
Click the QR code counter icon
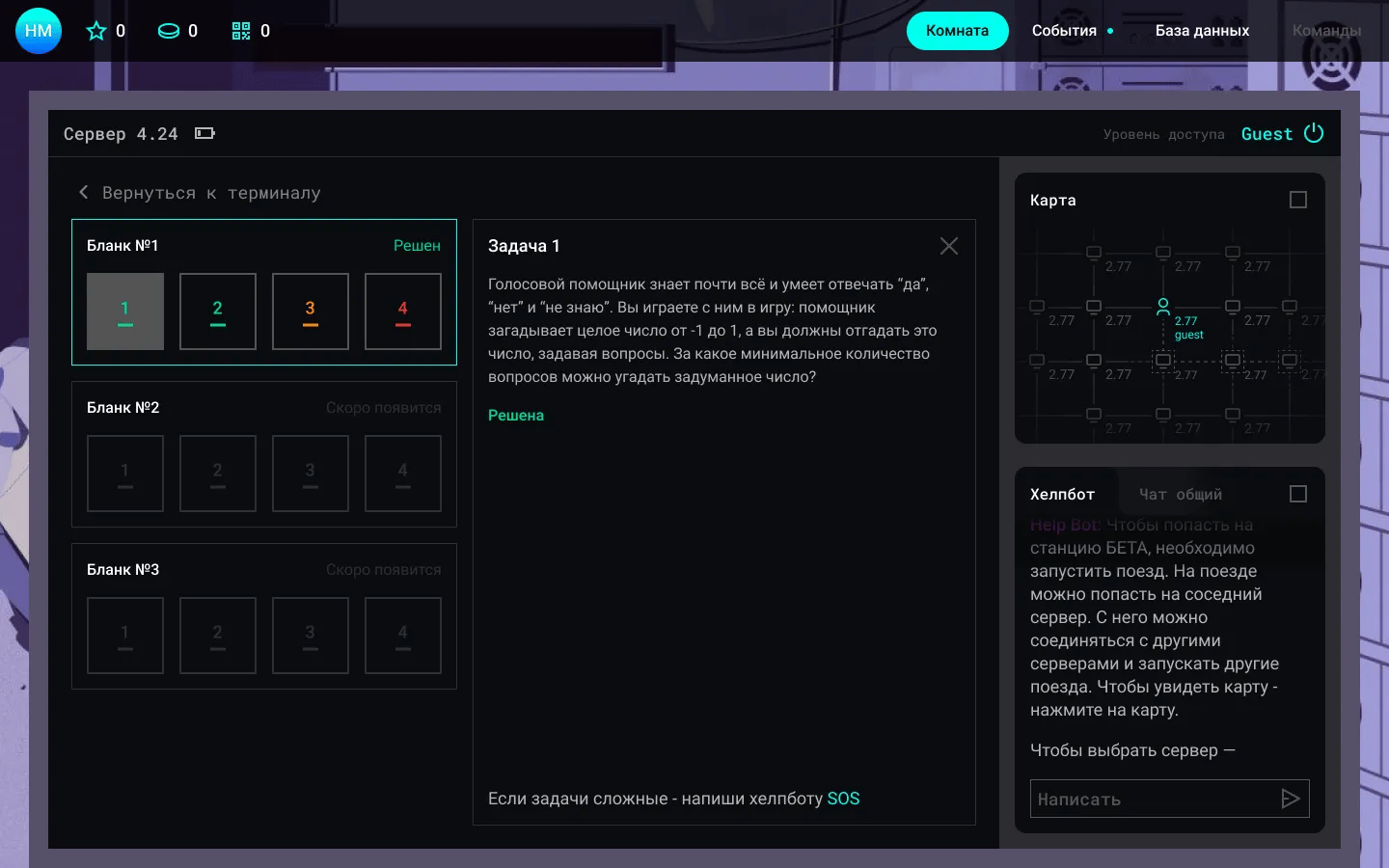(x=241, y=31)
